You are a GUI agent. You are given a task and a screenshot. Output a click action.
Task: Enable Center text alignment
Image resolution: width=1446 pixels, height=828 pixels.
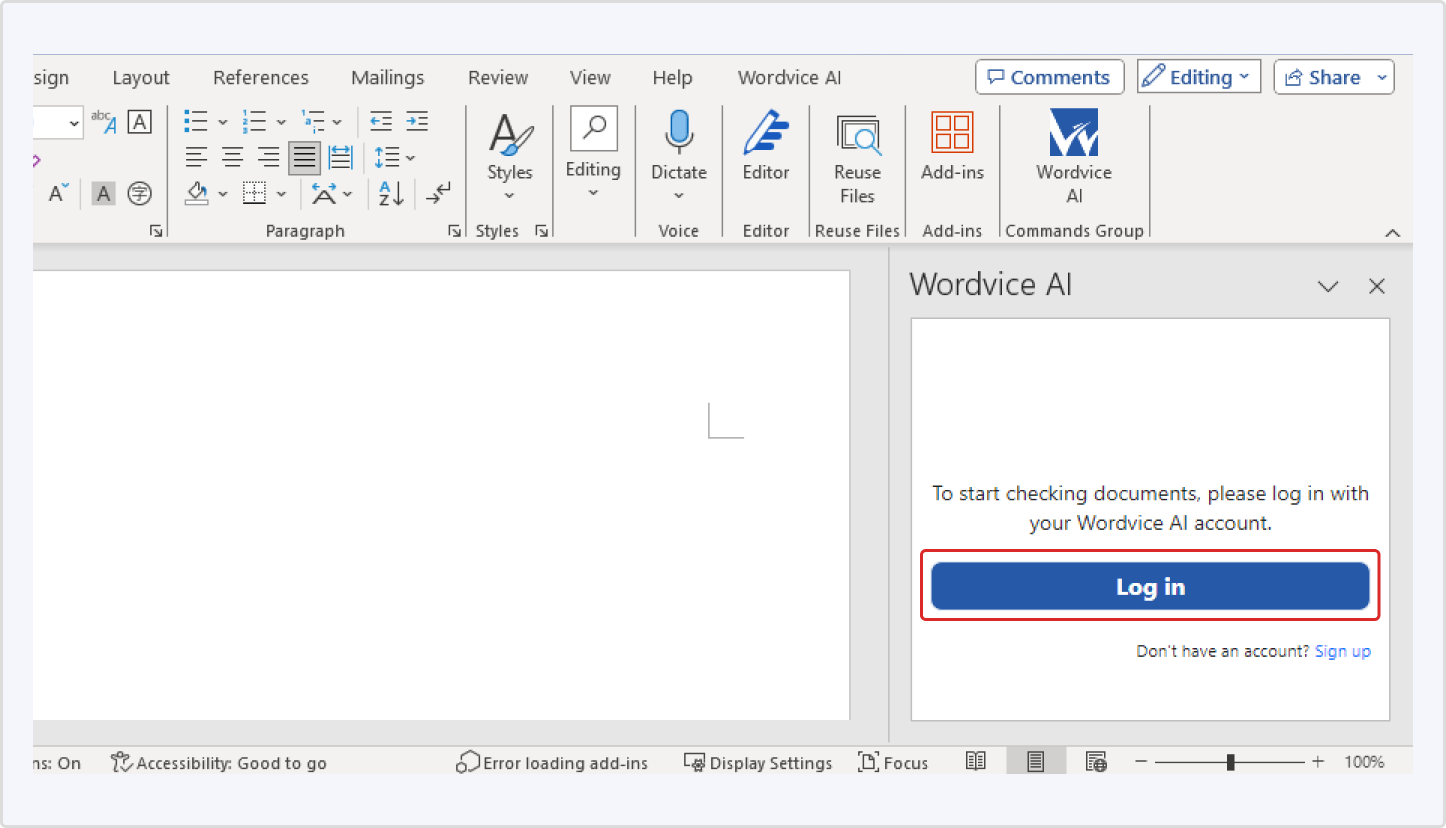click(x=232, y=157)
